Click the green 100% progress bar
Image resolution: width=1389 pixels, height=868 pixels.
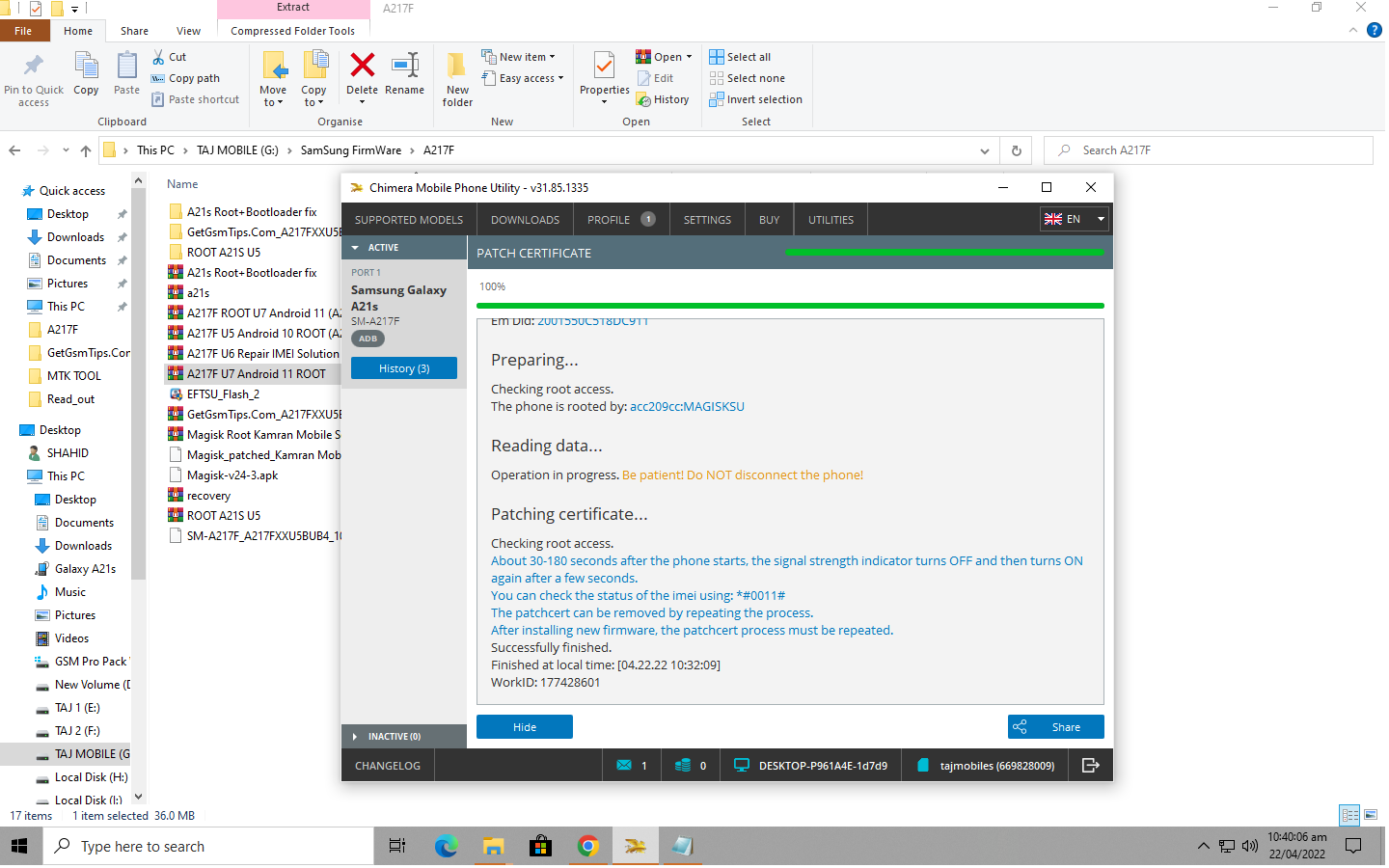789,306
